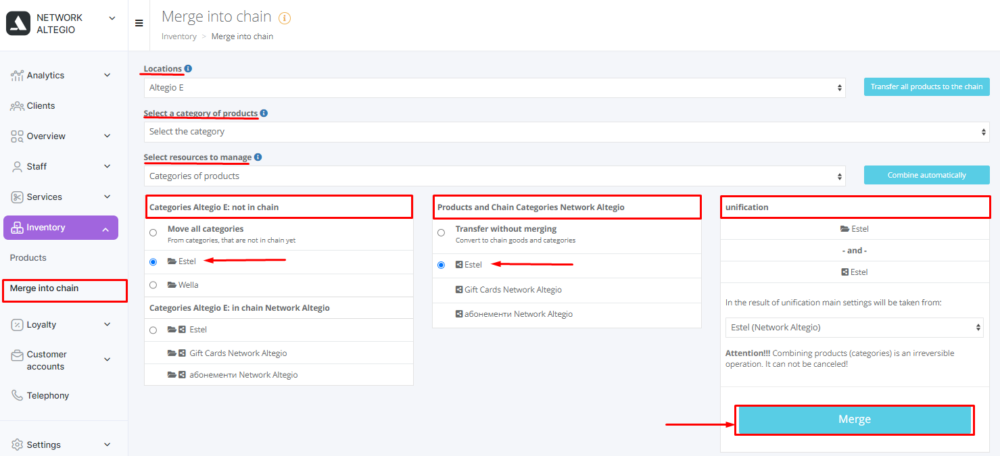Open the Locations dropdown showing Altegio E
The image size is (1000, 456).
pos(495,88)
